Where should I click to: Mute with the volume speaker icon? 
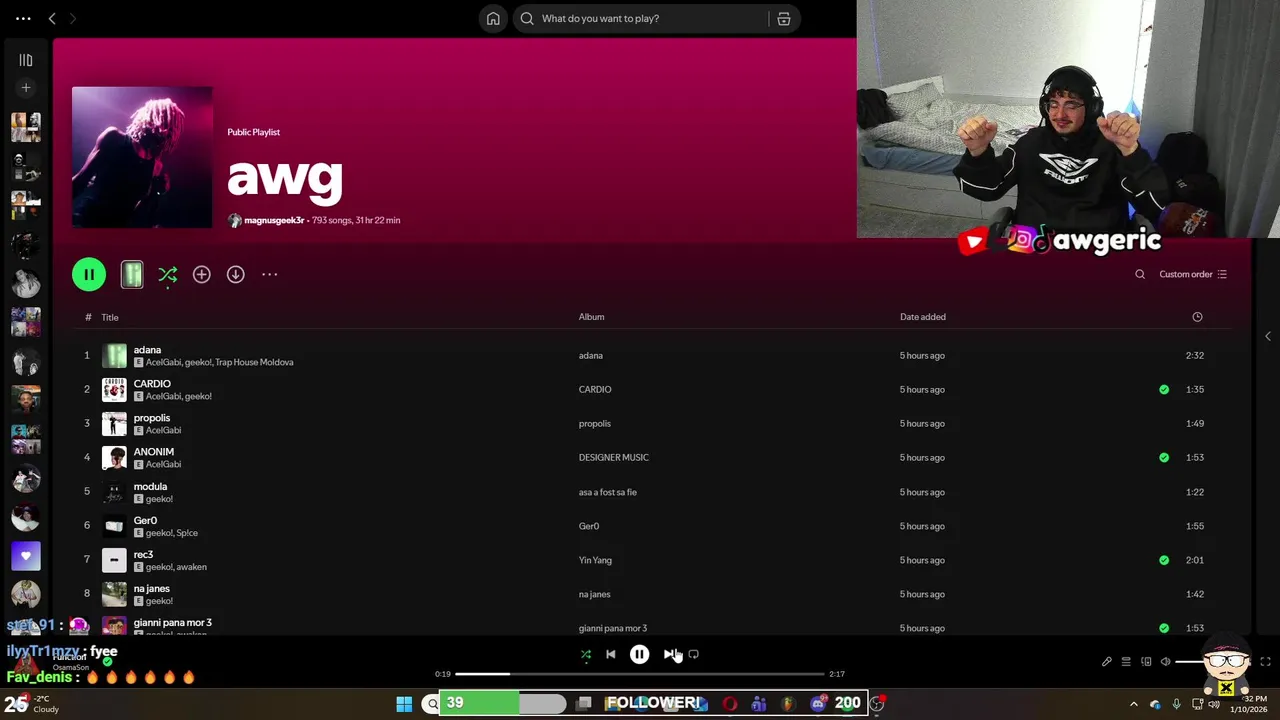pos(1165,661)
